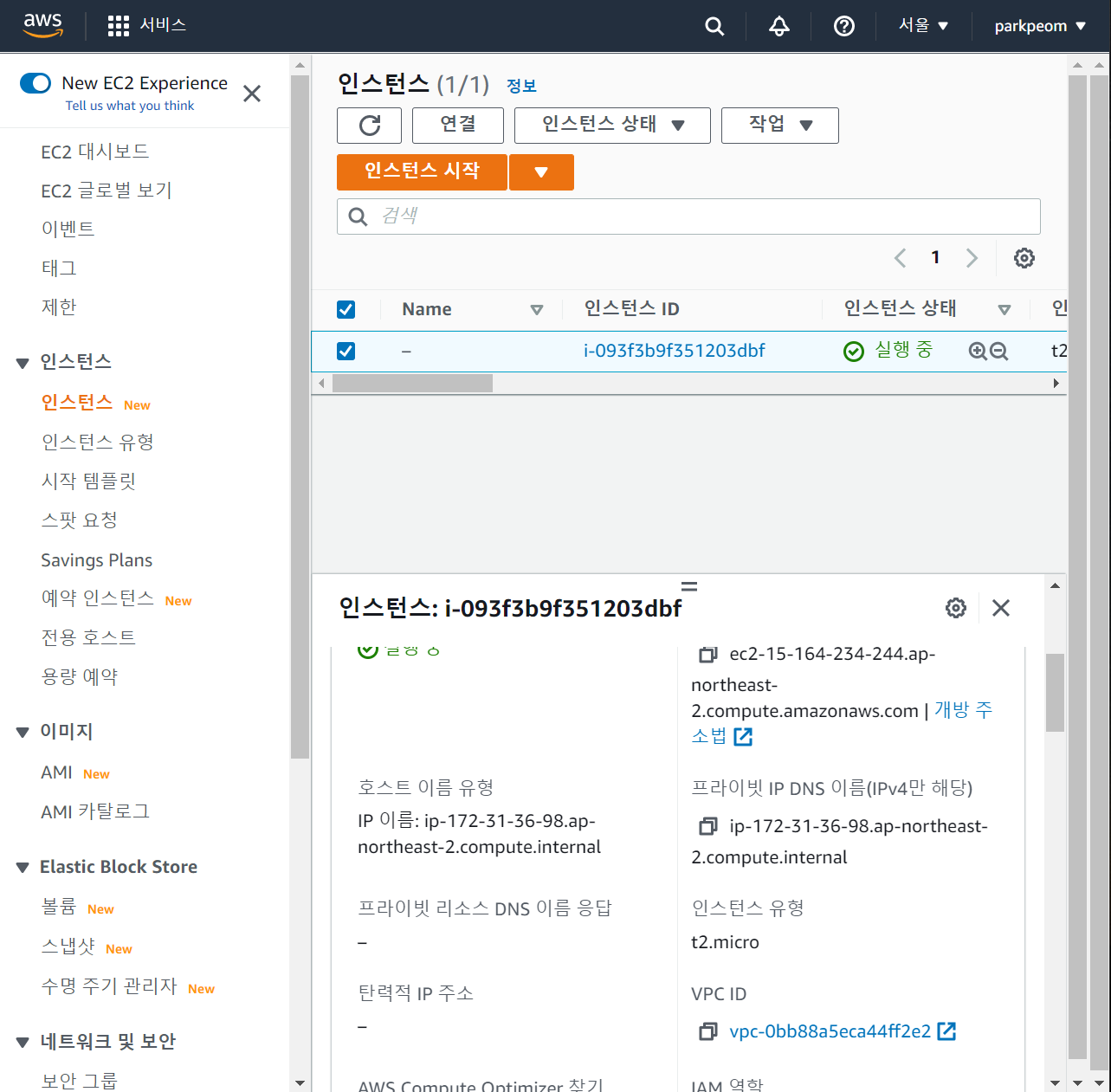The height and width of the screenshot is (1092, 1111).
Task: Close the sidebar with the X icon
Action: [252, 94]
